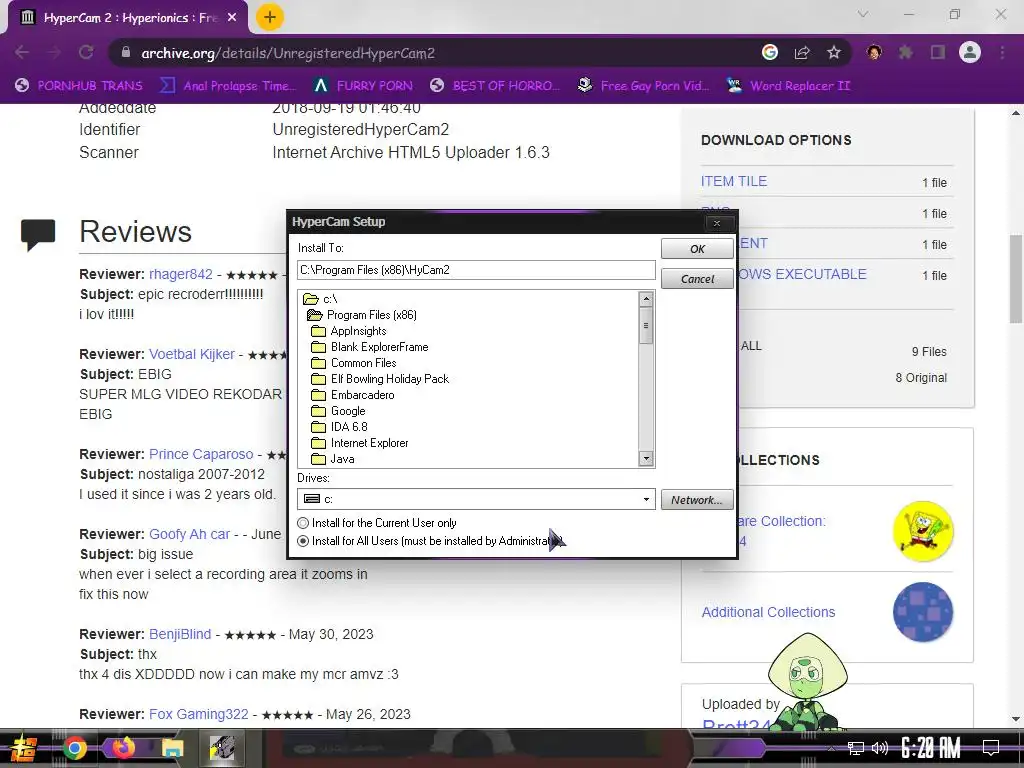Click the Reviews speech bubble icon
The image size is (1024, 768).
(38, 235)
